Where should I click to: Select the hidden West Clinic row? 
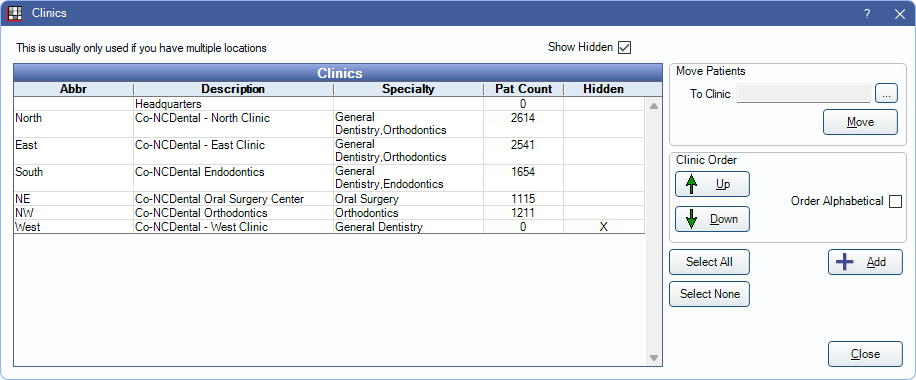click(329, 227)
